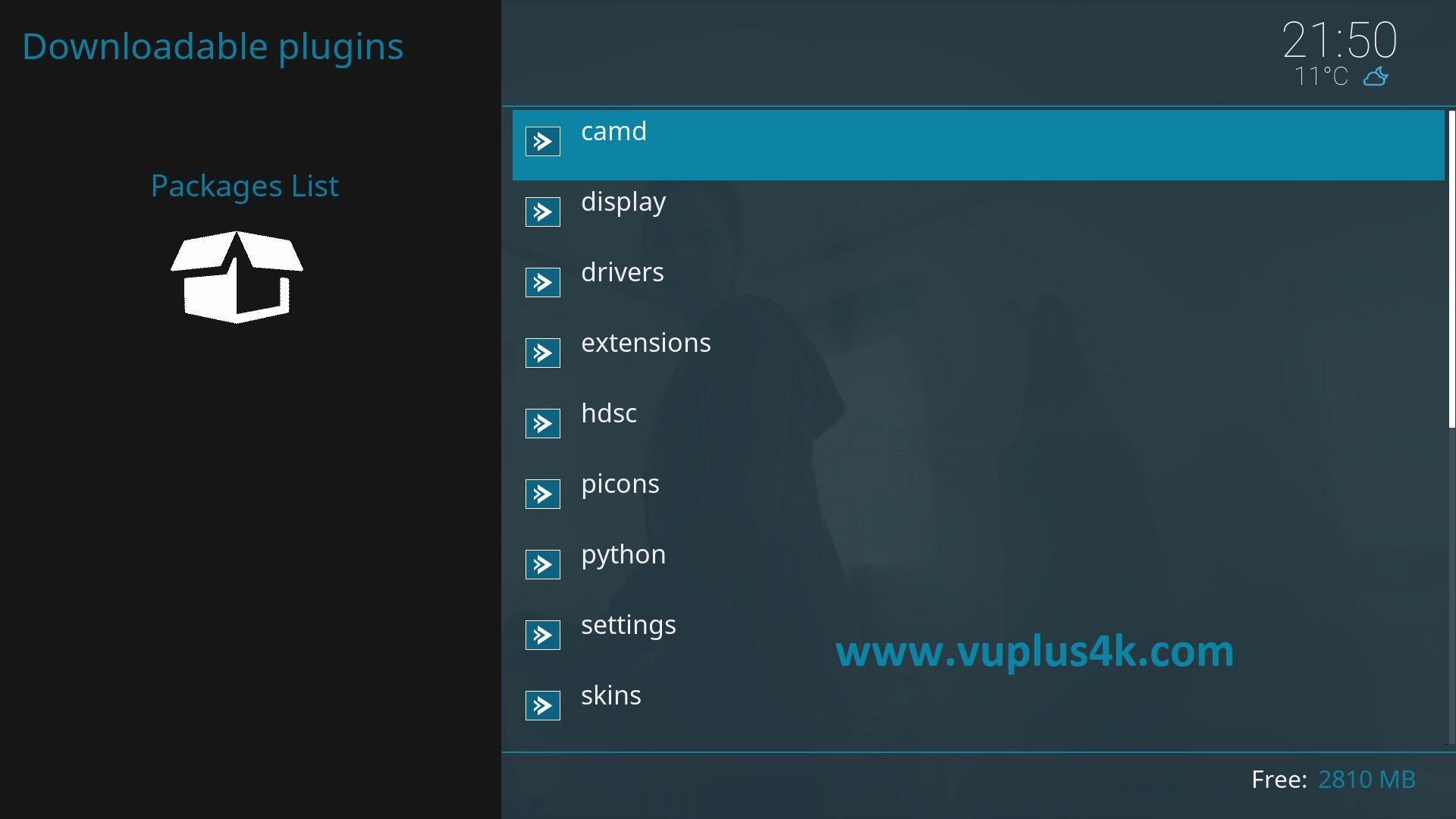The height and width of the screenshot is (819, 1456).
Task: Click the arrow icon beside settings
Action: pos(543,635)
